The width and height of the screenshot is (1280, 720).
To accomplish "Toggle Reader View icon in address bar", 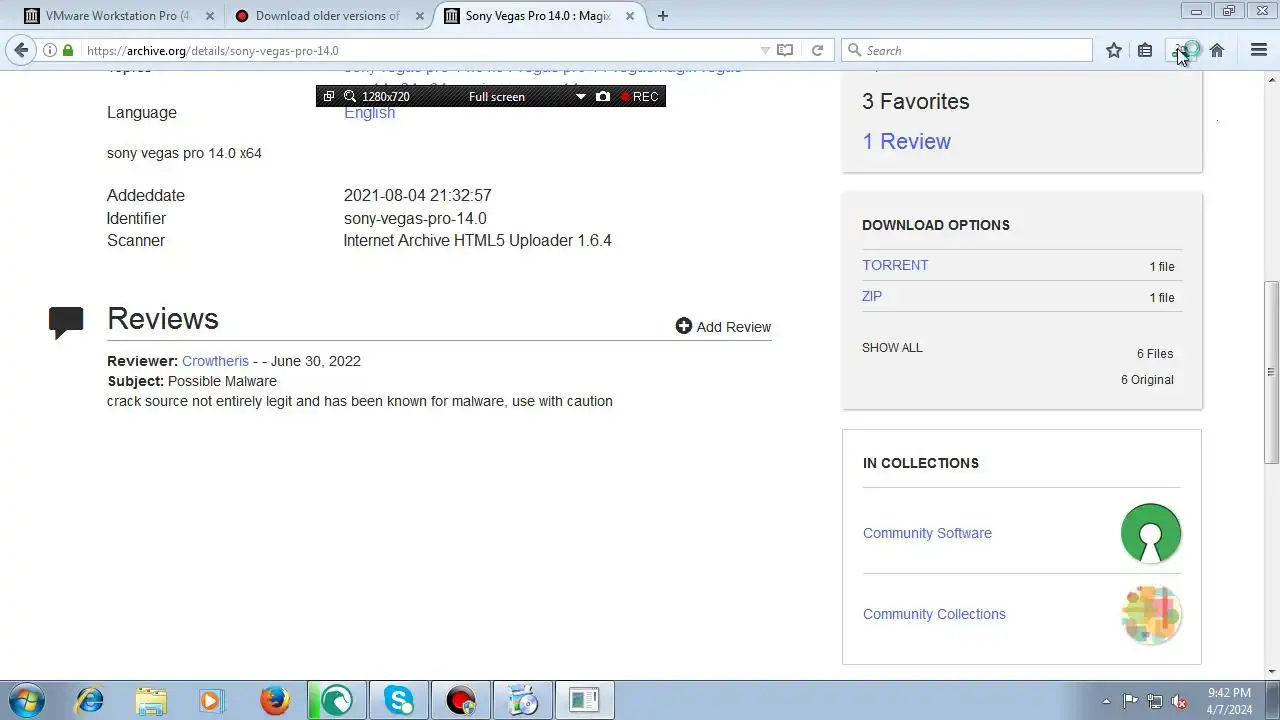I will 785,50.
